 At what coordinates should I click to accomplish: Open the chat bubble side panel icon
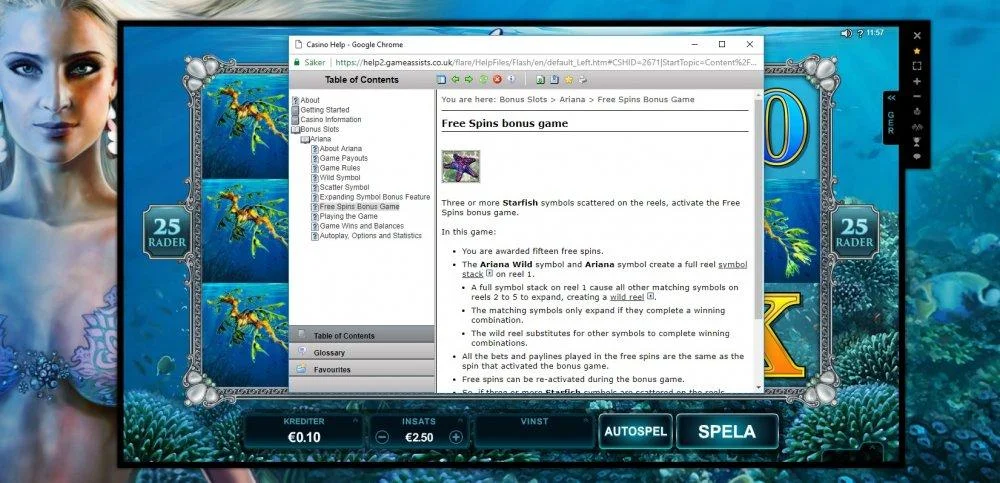(x=917, y=156)
